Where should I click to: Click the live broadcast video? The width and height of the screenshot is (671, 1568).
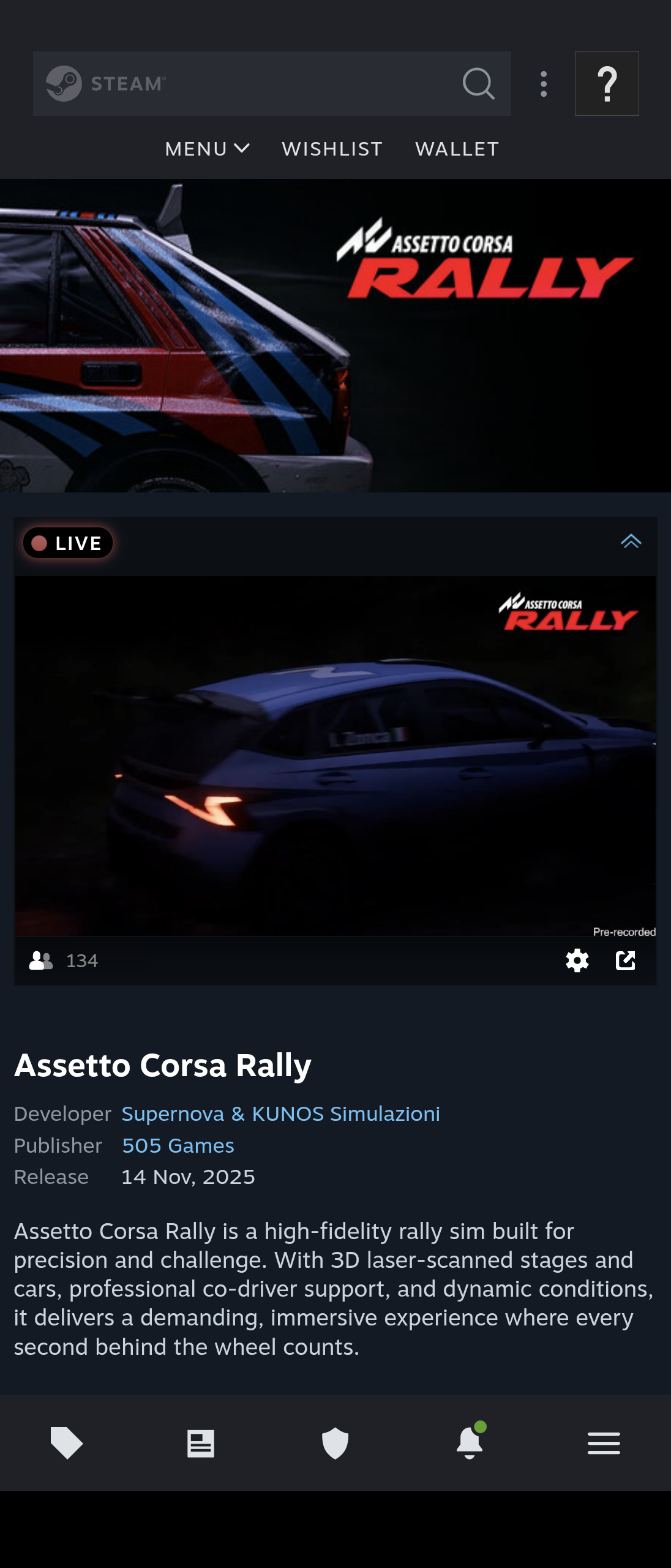335,755
